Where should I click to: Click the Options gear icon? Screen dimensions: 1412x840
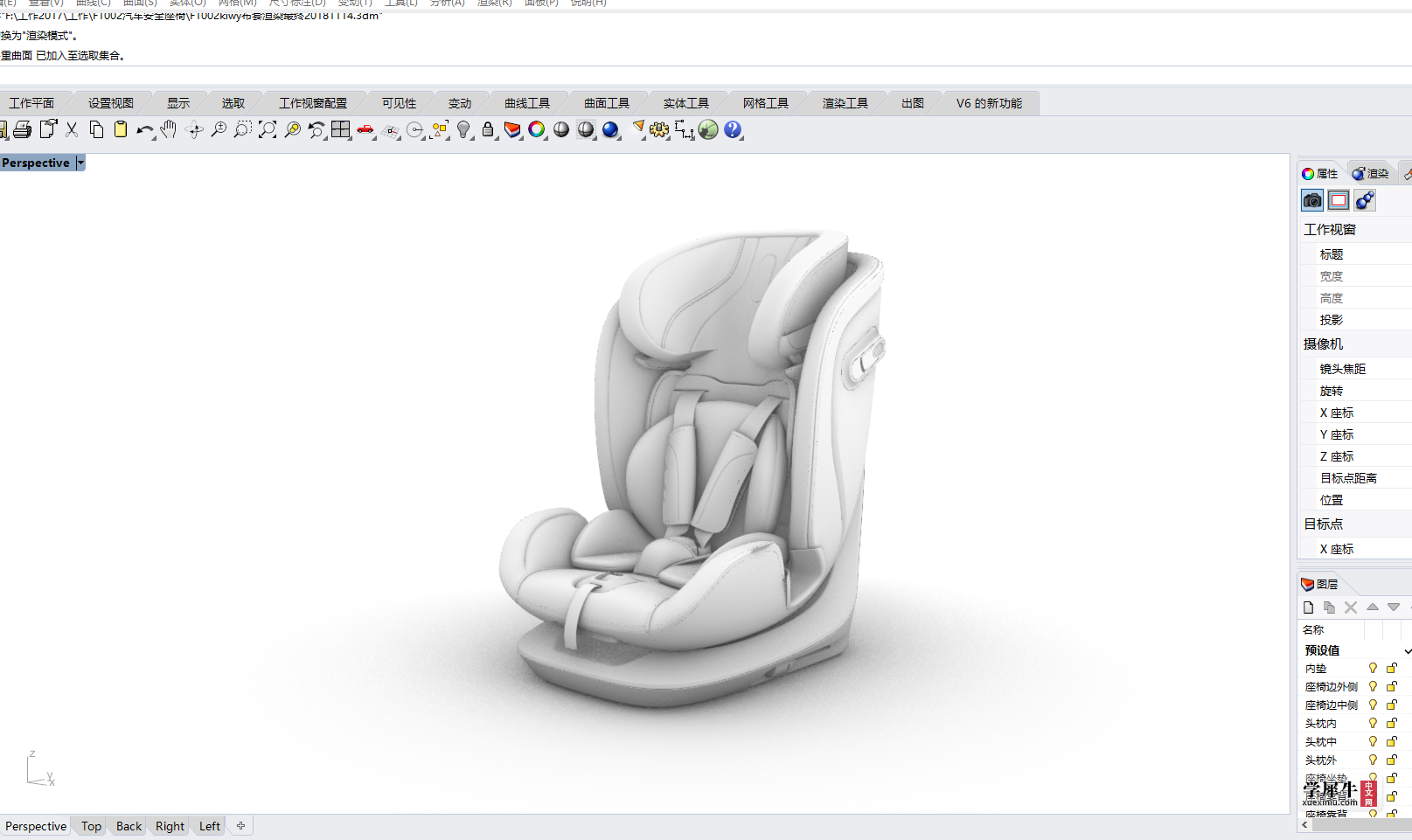point(659,130)
